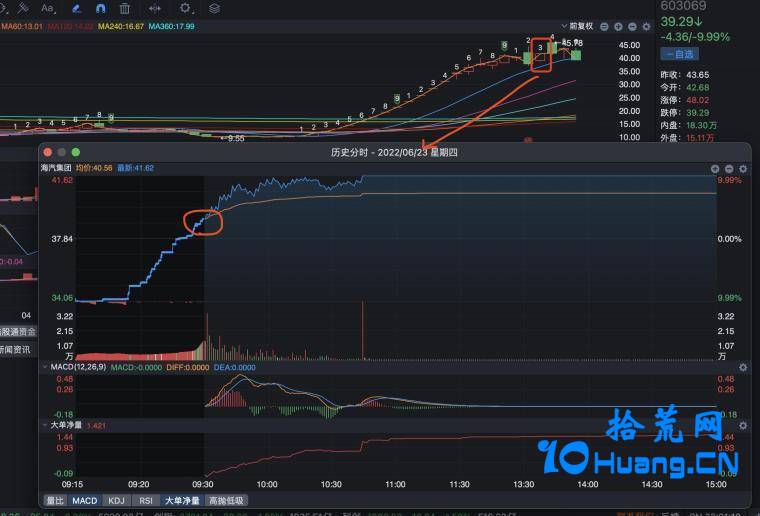Choose the Aa text annotation tool
Image resolution: width=760 pixels, height=516 pixels.
click(x=48, y=8)
